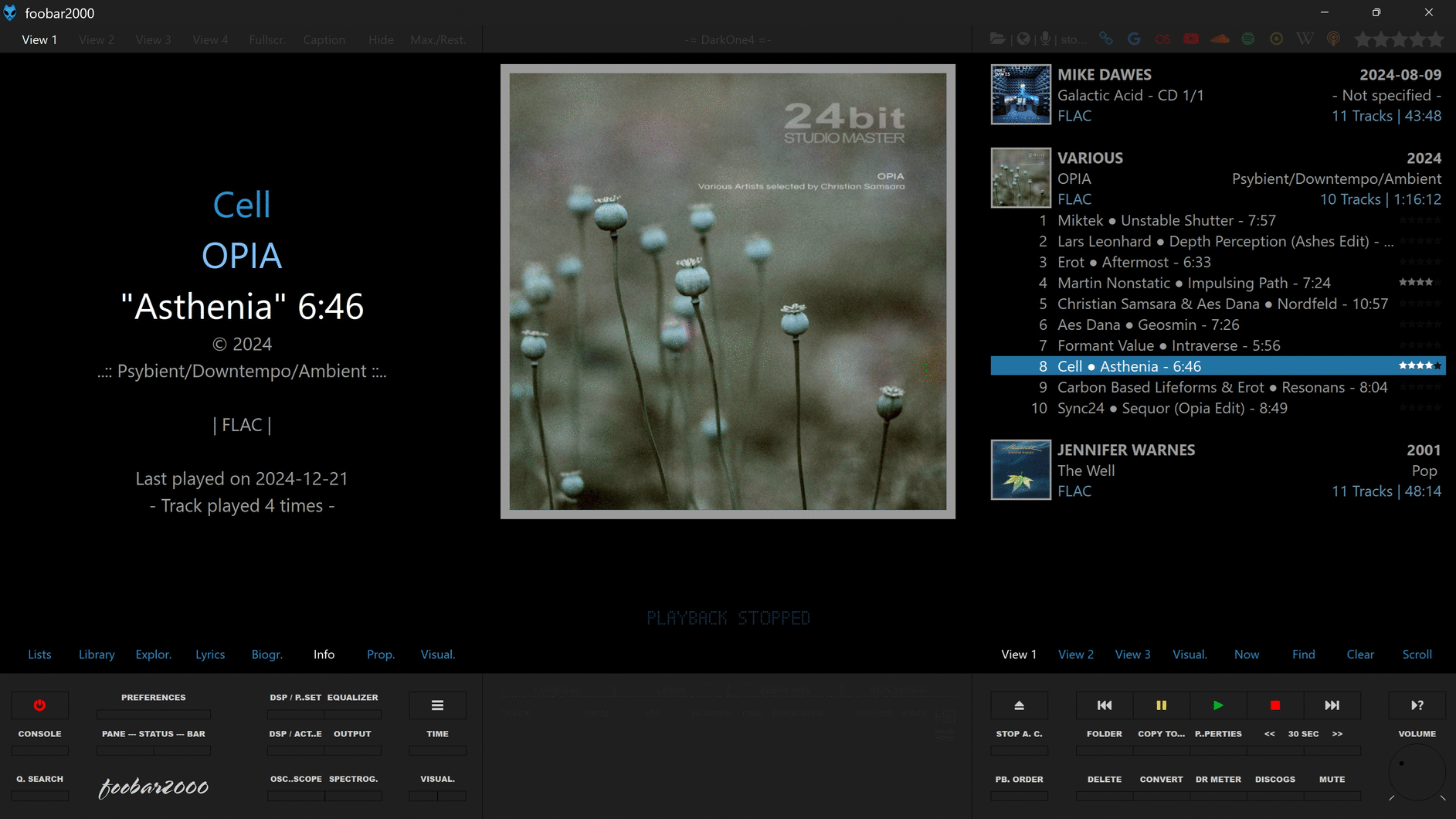
Task: Open the Lyrics tab
Action: point(210,654)
